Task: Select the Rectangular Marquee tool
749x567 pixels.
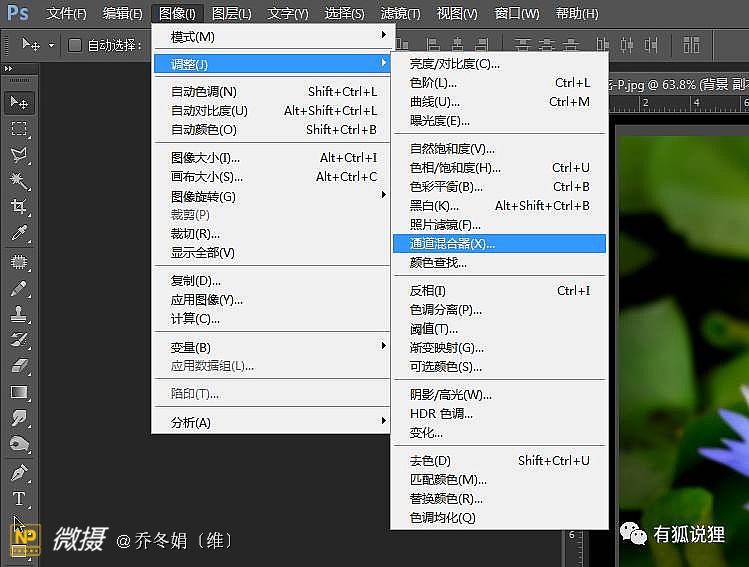Action: (19, 129)
